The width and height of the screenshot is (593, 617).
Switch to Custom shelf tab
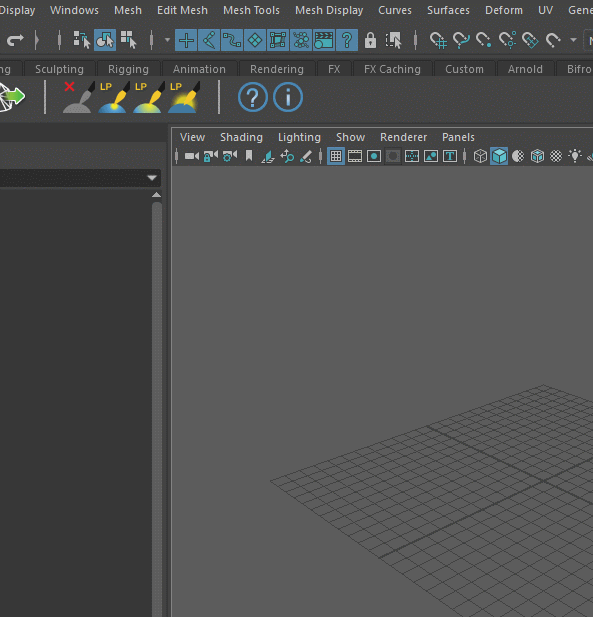[464, 69]
